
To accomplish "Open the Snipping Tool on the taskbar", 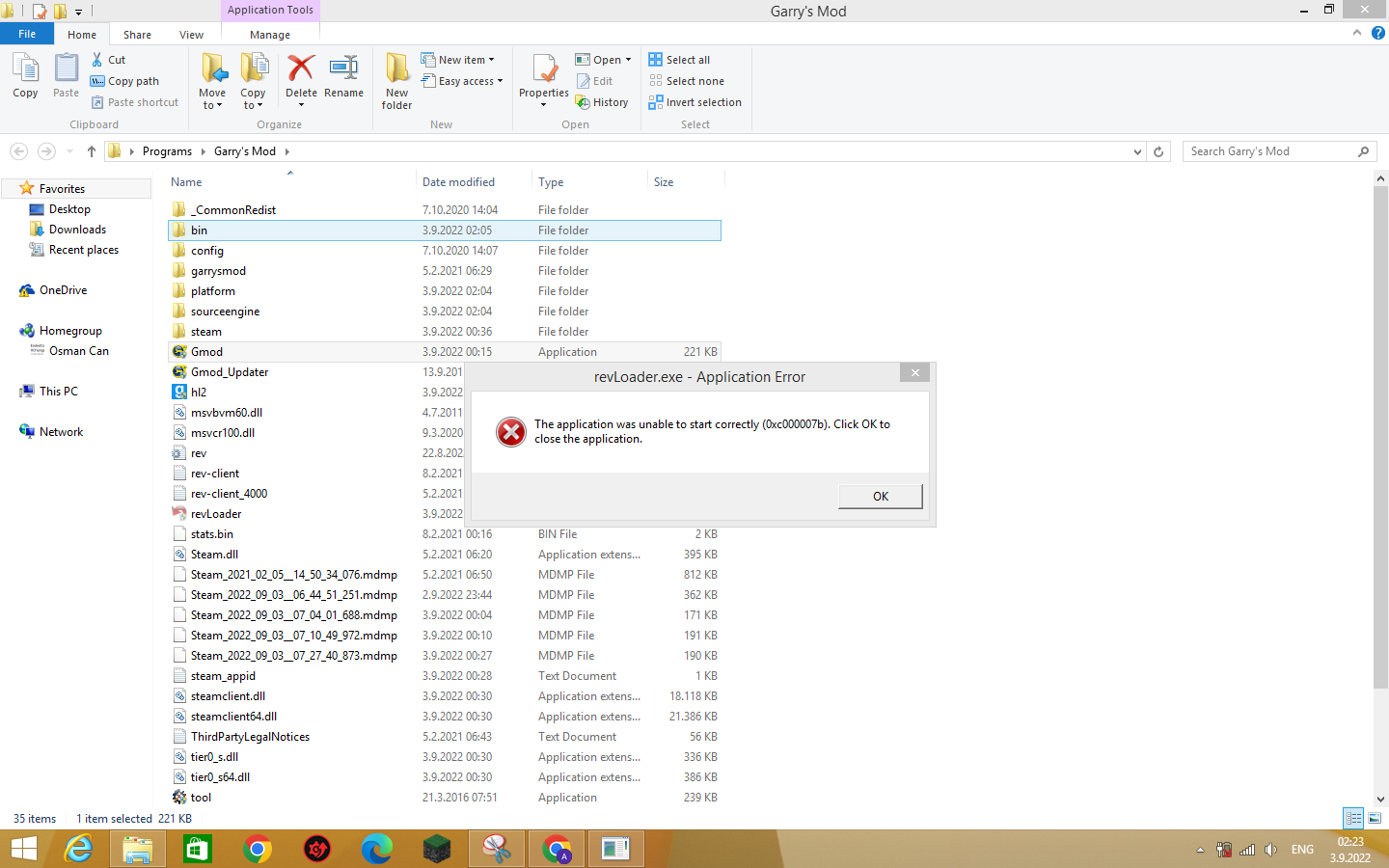I will (497, 849).
